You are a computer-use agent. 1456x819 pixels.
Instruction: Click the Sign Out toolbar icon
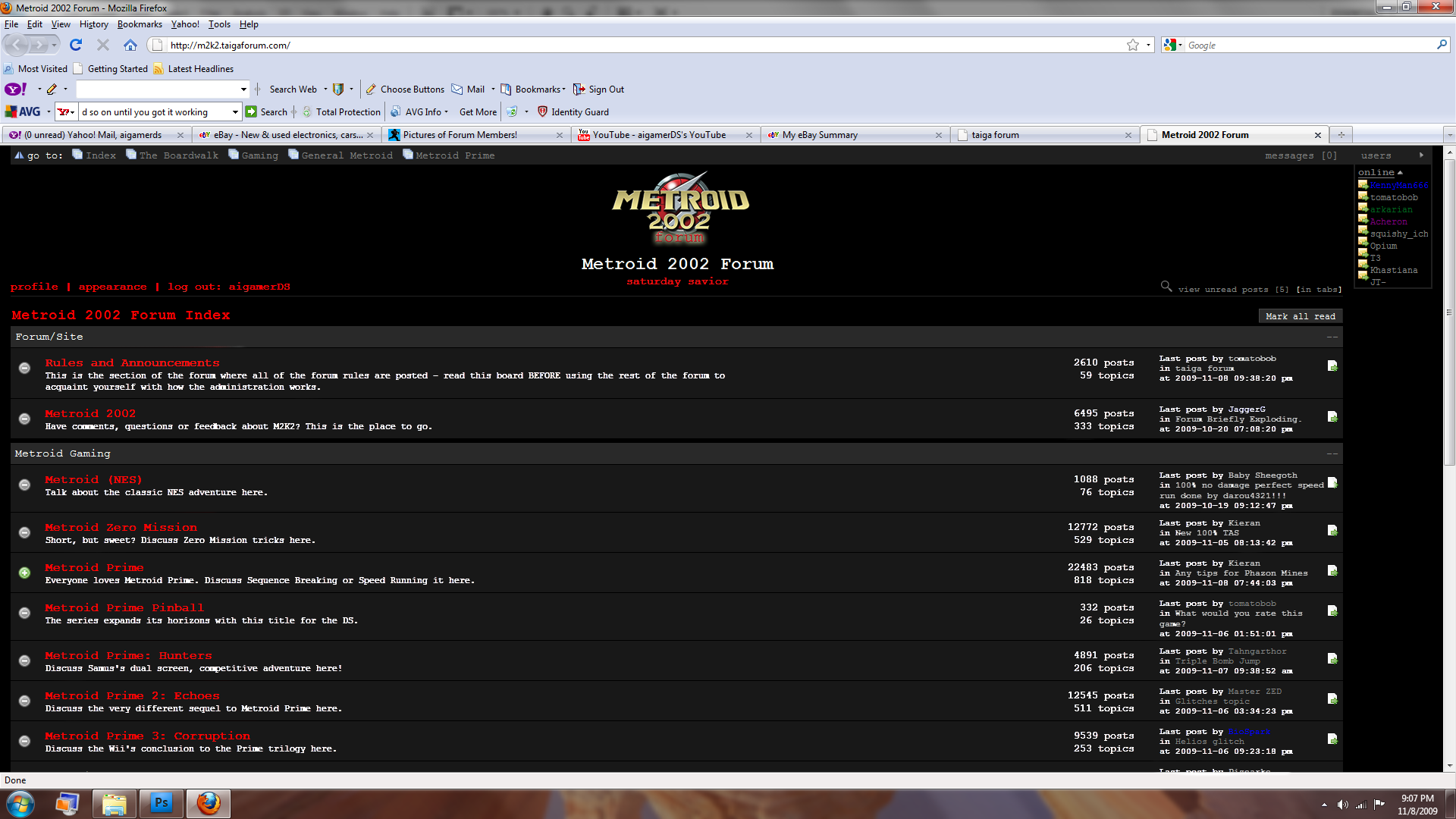[x=579, y=89]
